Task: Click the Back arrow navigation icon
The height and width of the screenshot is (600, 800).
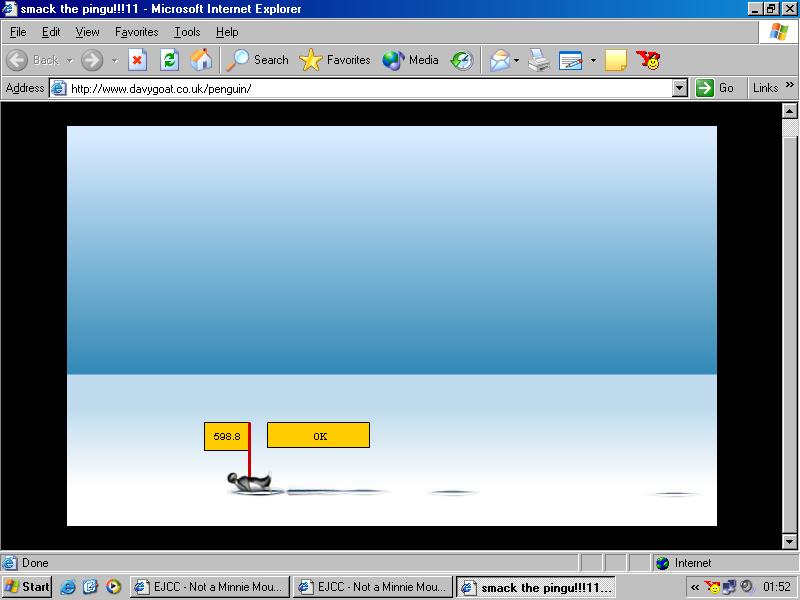Action: coord(17,60)
